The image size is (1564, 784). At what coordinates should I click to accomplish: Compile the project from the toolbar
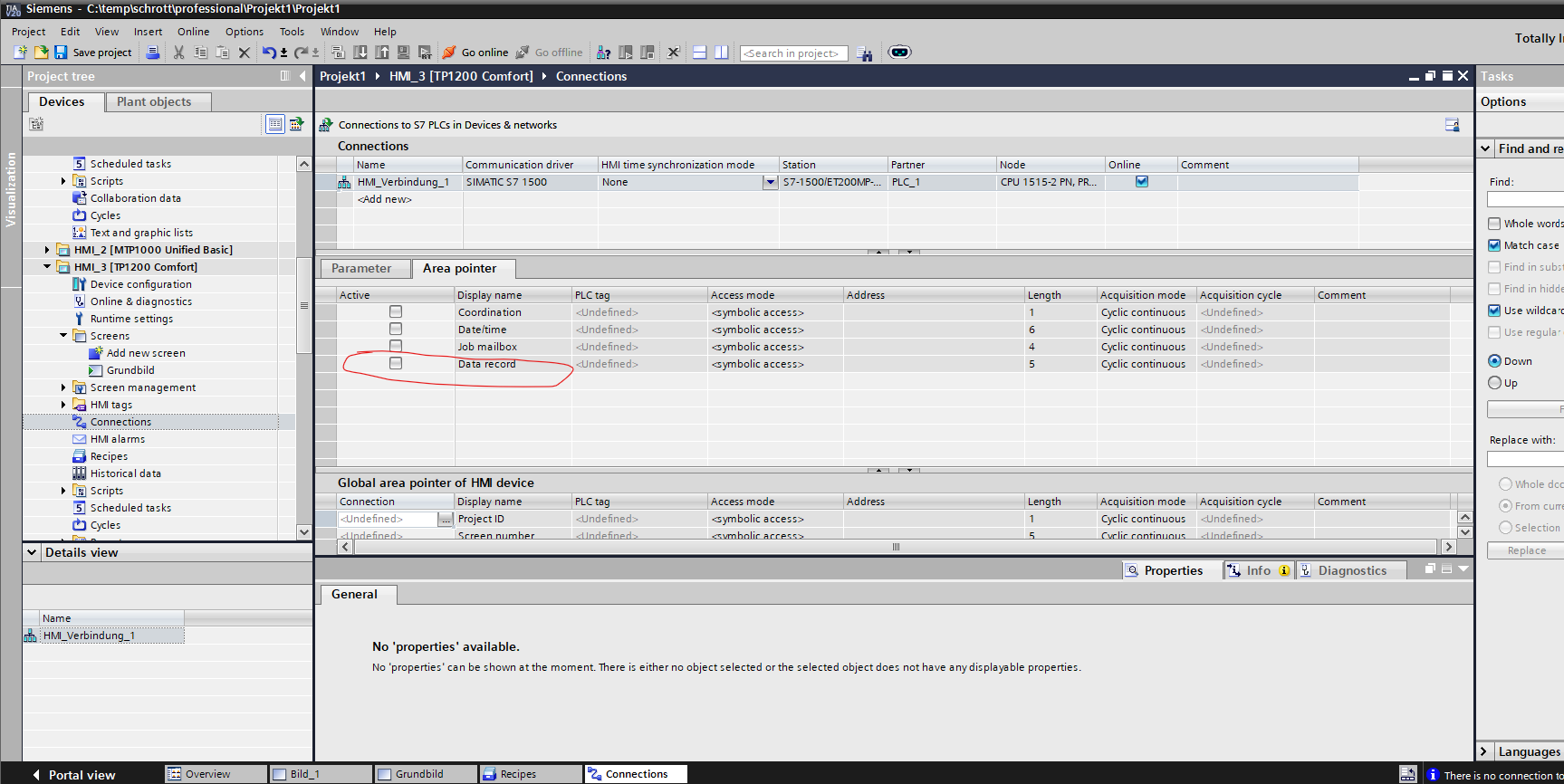coord(338,53)
